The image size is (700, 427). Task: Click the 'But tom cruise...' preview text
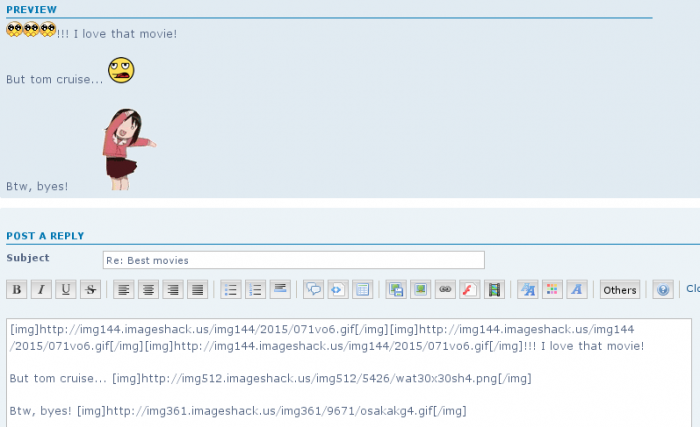tap(54, 80)
